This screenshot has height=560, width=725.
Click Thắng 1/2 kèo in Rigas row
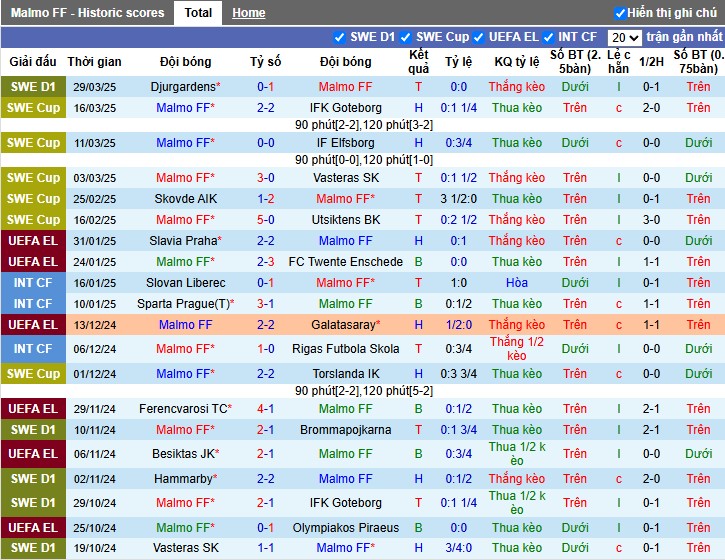[517, 349]
